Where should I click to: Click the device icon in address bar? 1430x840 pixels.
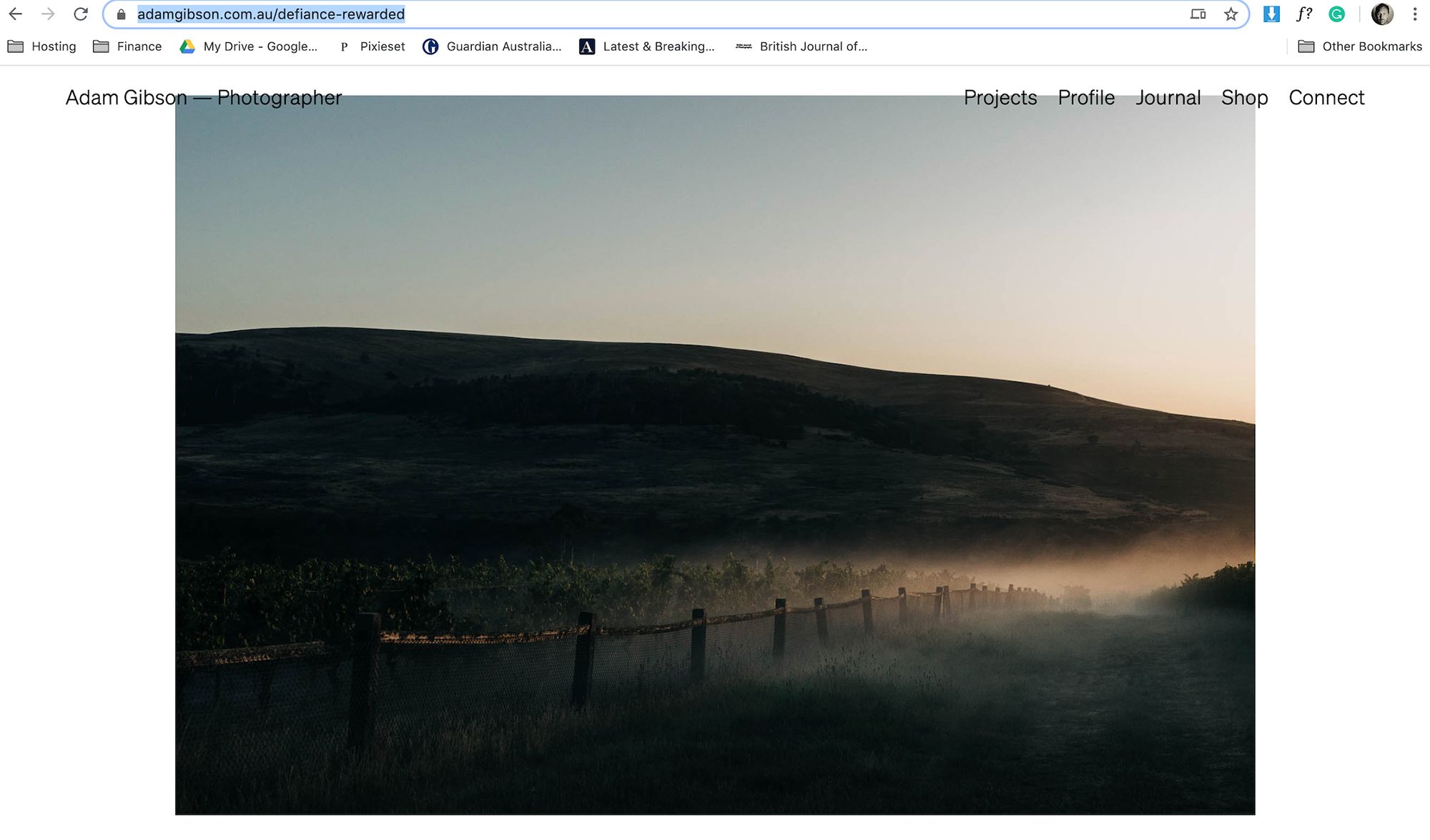tap(1198, 14)
